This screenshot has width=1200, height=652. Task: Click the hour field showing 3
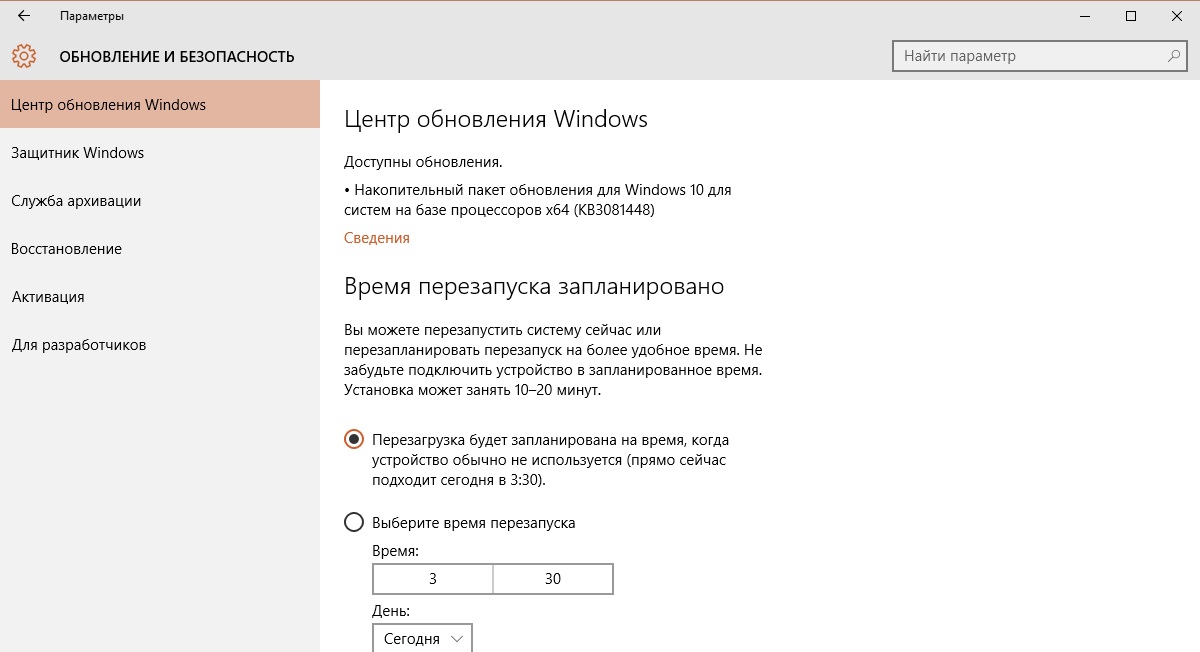(x=433, y=579)
